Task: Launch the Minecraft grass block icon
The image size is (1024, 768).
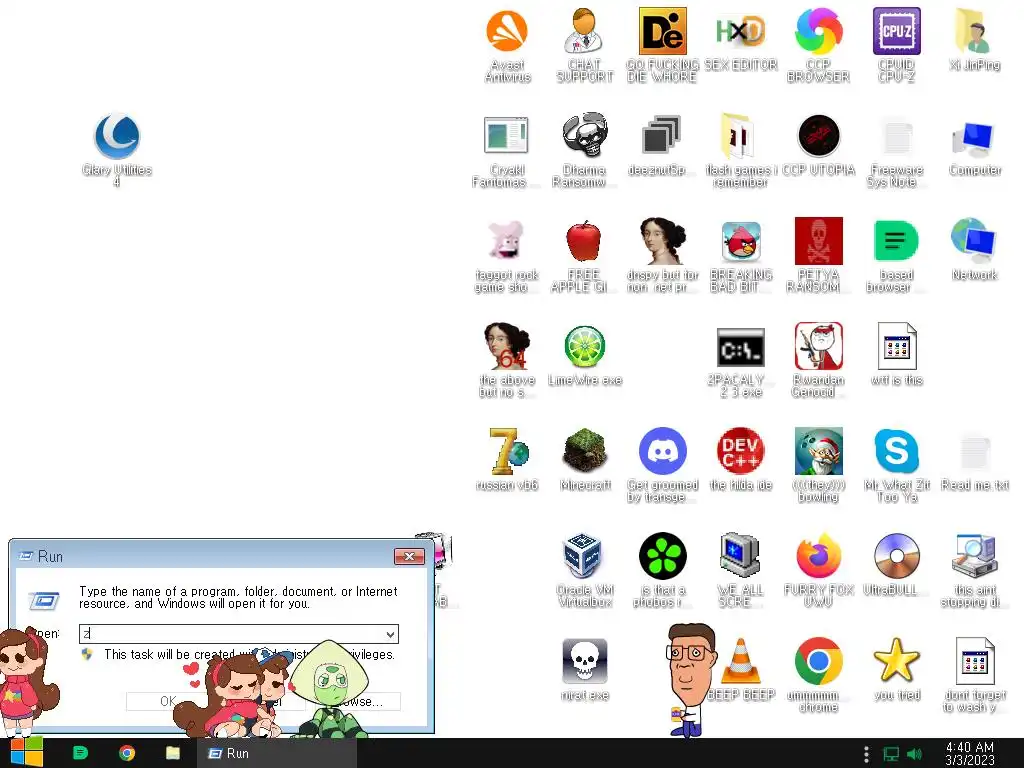Action: tap(584, 451)
